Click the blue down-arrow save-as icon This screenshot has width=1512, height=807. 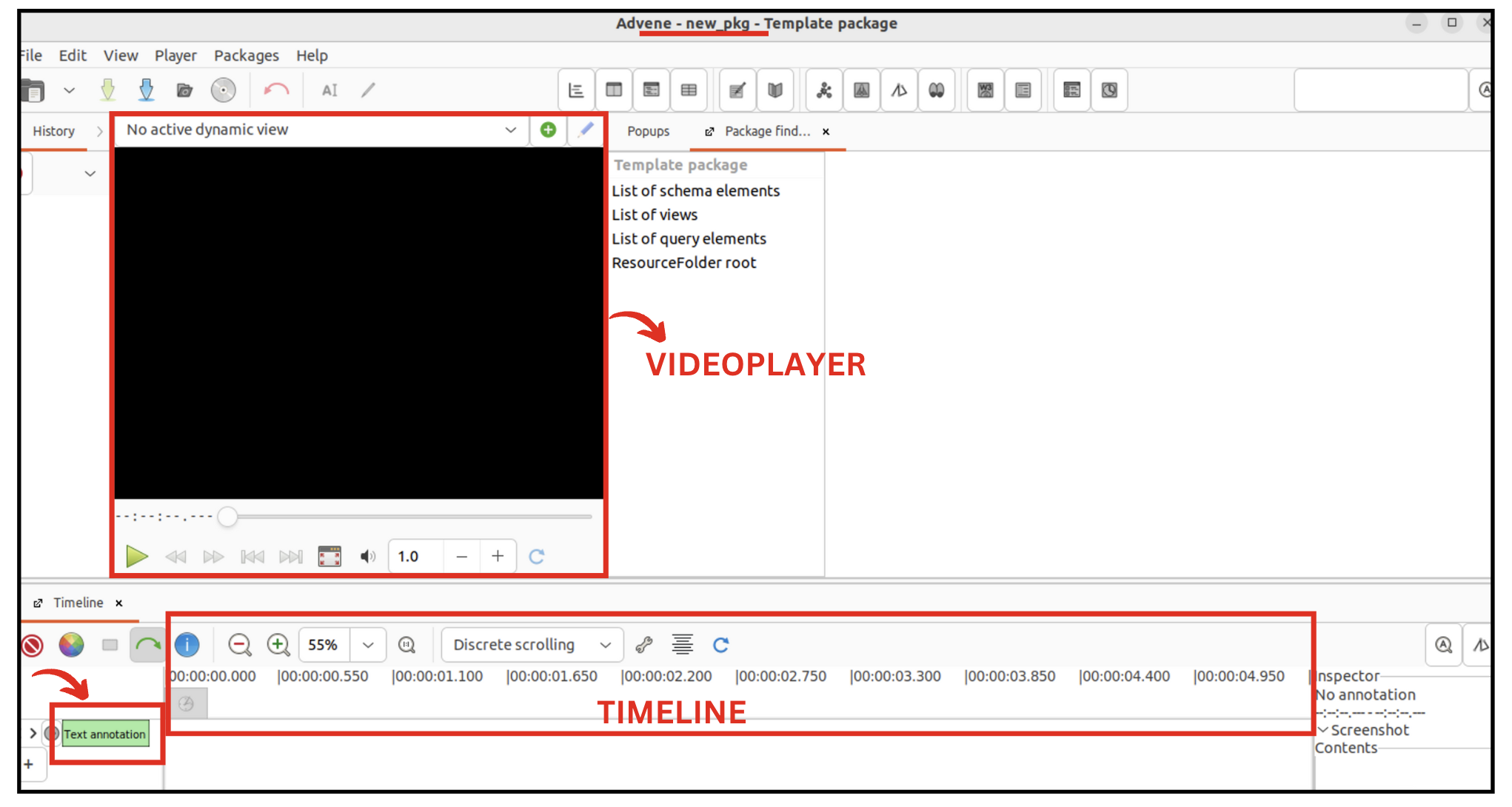147,90
